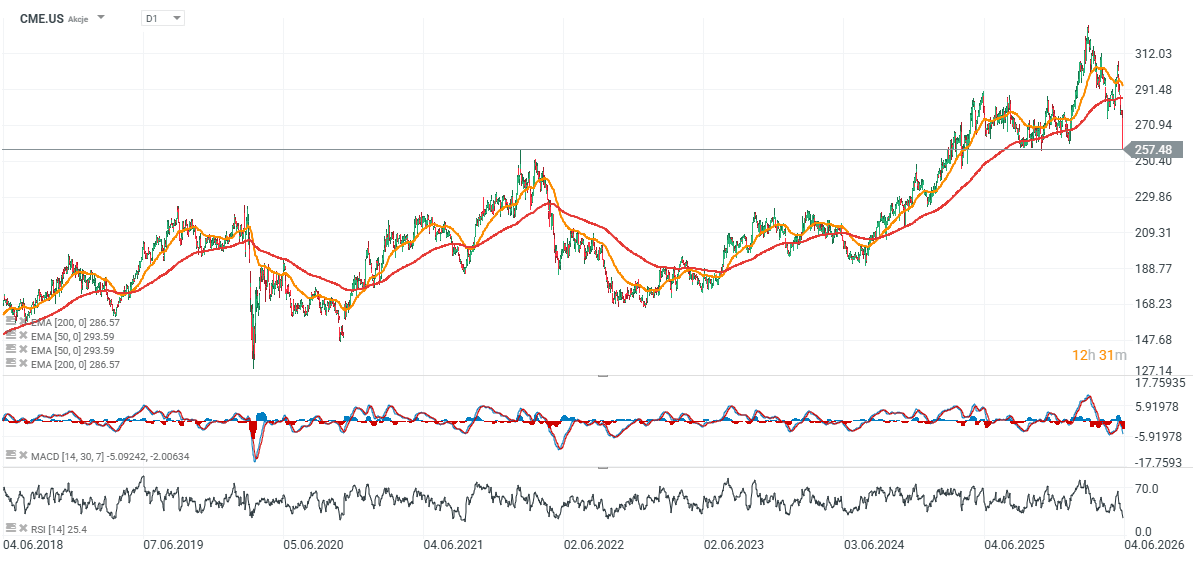Select the 02.06.2022 date on time axis
Image resolution: width=1195 pixels, height=562 pixels.
pyautogui.click(x=594, y=544)
